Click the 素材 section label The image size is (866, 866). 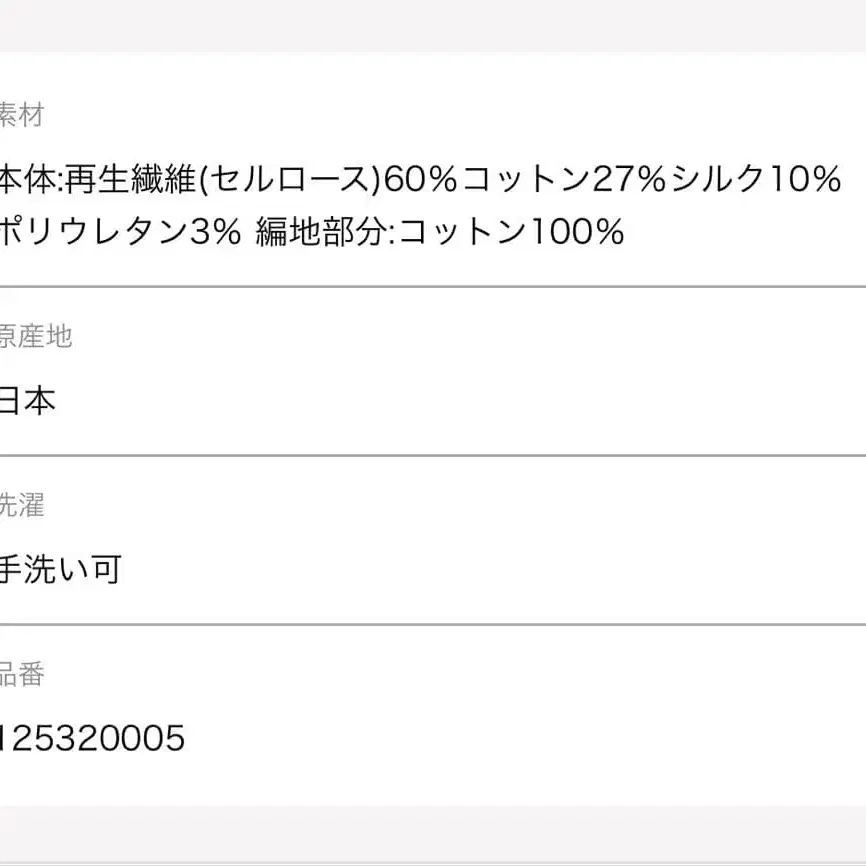[22, 115]
